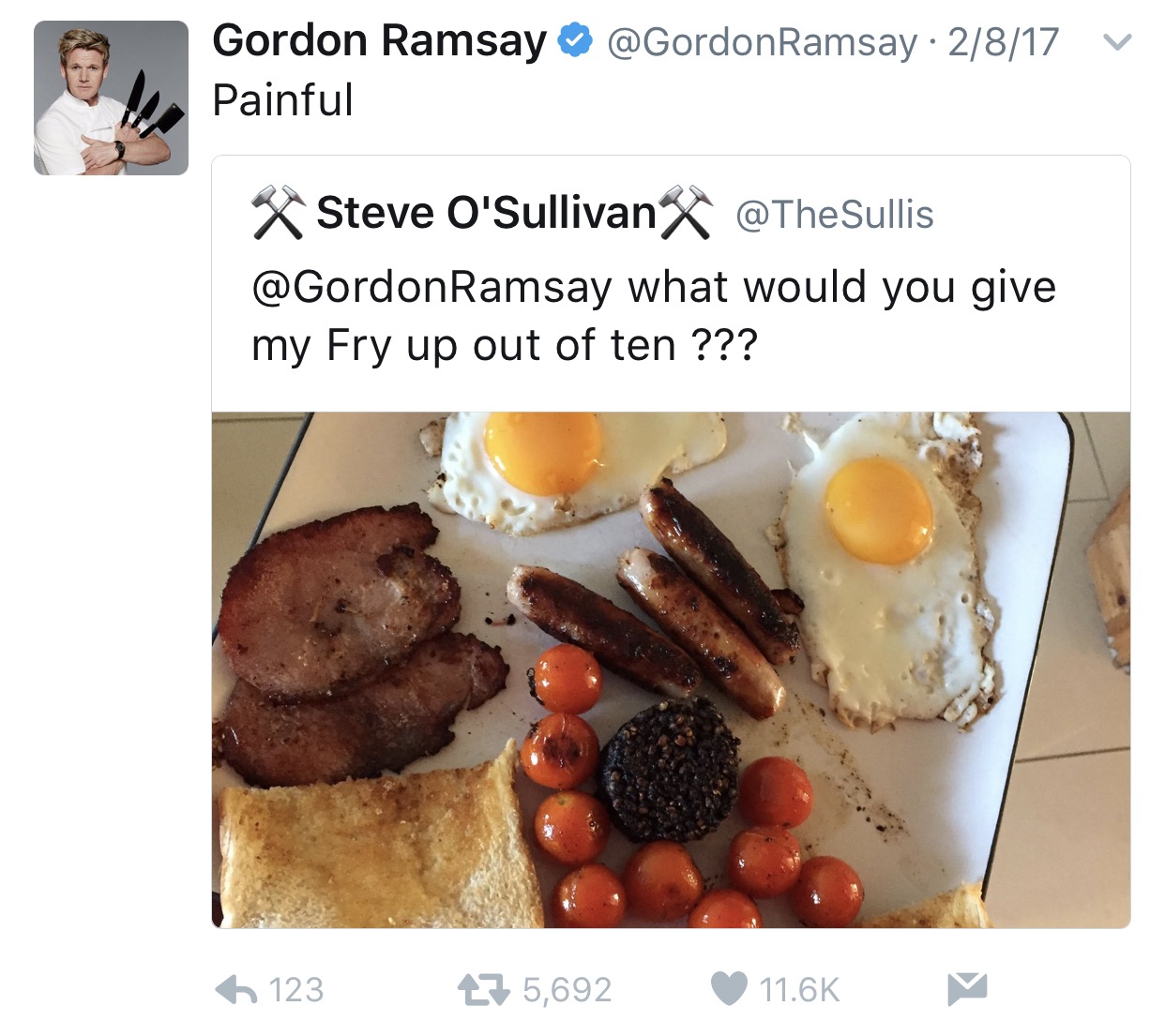This screenshot has width=1165, height=1036.
Task: Open the quoted tweet question text
Action: [654, 316]
